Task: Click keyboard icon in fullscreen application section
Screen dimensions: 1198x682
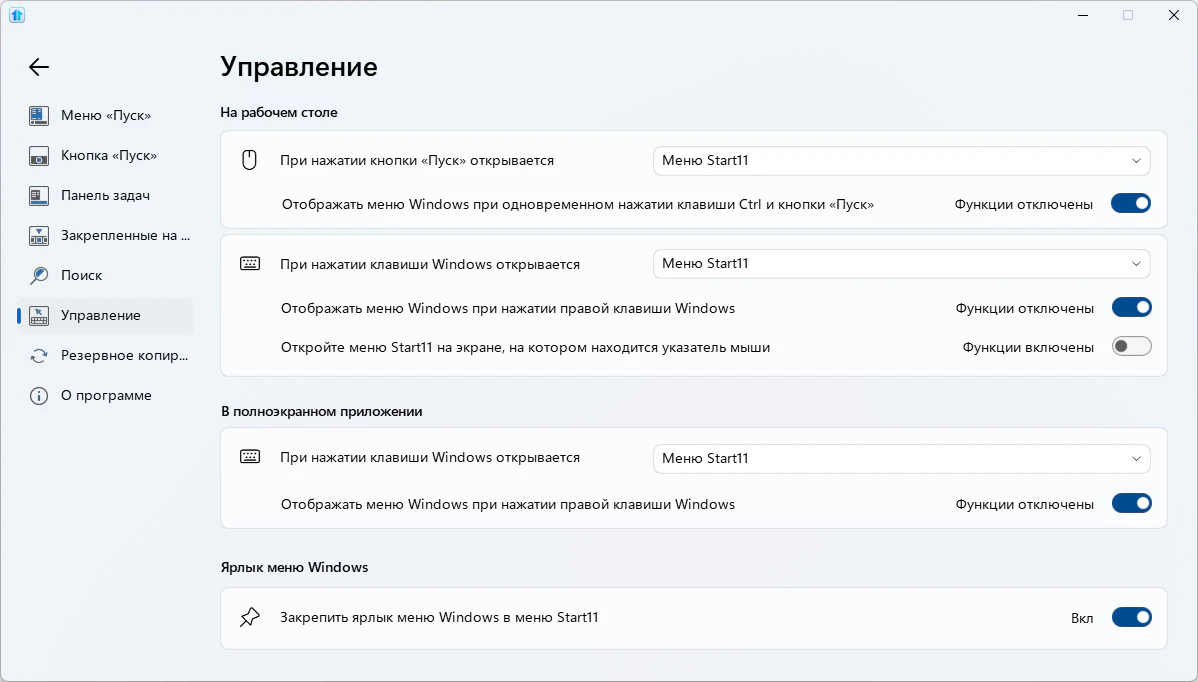Action: click(x=250, y=457)
